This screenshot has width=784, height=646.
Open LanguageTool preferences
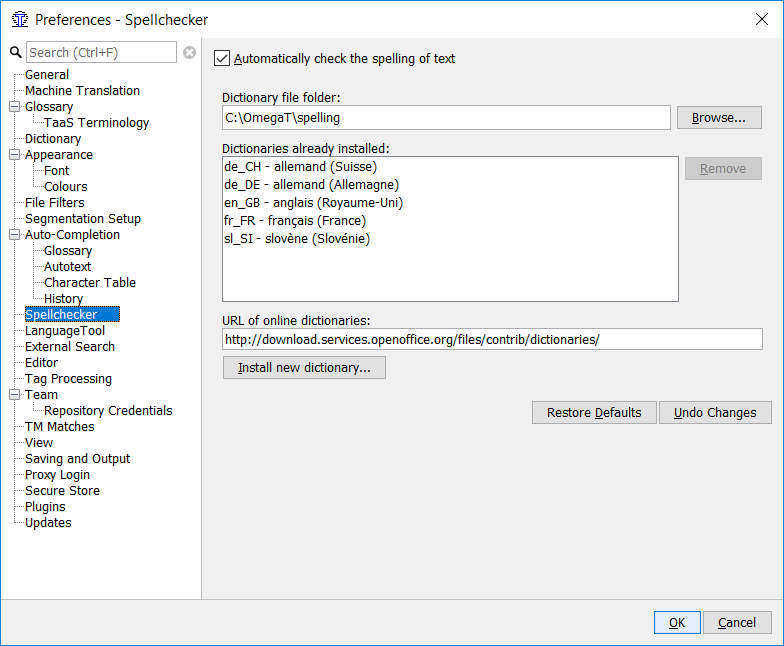click(x=65, y=330)
